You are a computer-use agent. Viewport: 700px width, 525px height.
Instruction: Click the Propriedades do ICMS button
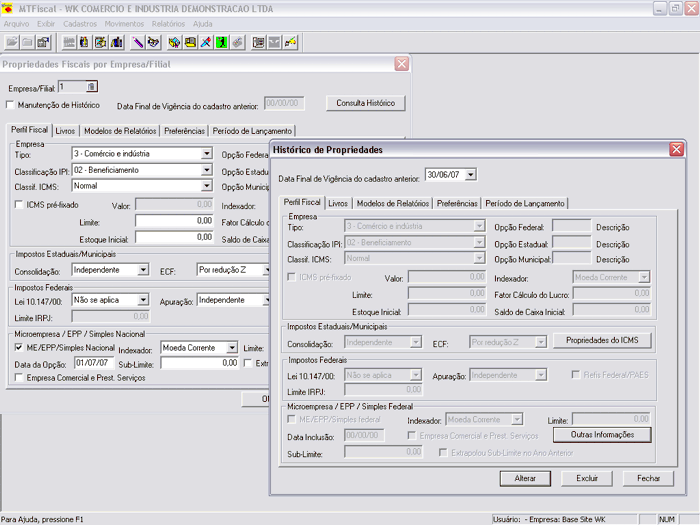[x=601, y=341]
